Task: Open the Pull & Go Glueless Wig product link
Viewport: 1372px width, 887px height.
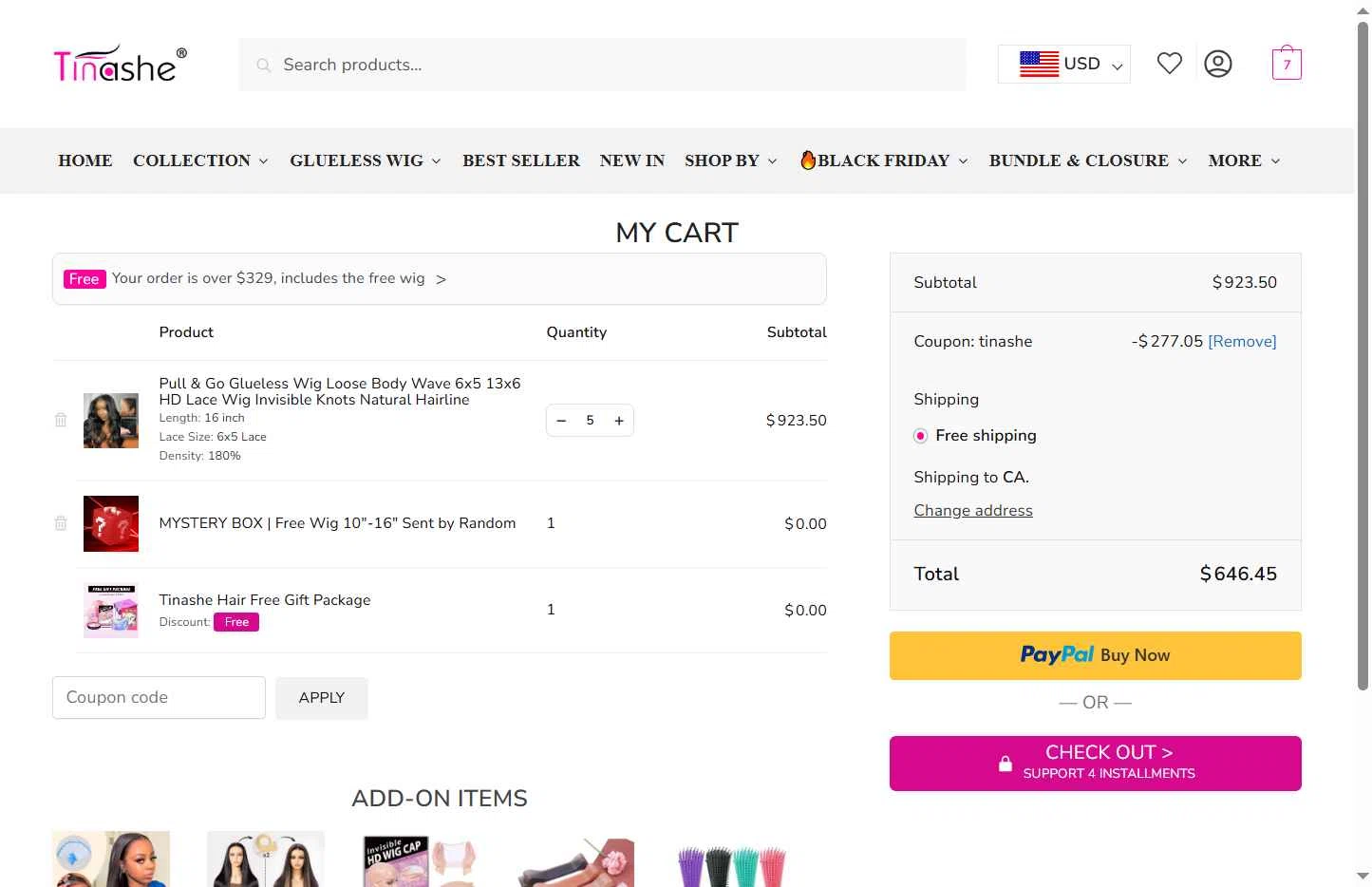Action: point(340,391)
